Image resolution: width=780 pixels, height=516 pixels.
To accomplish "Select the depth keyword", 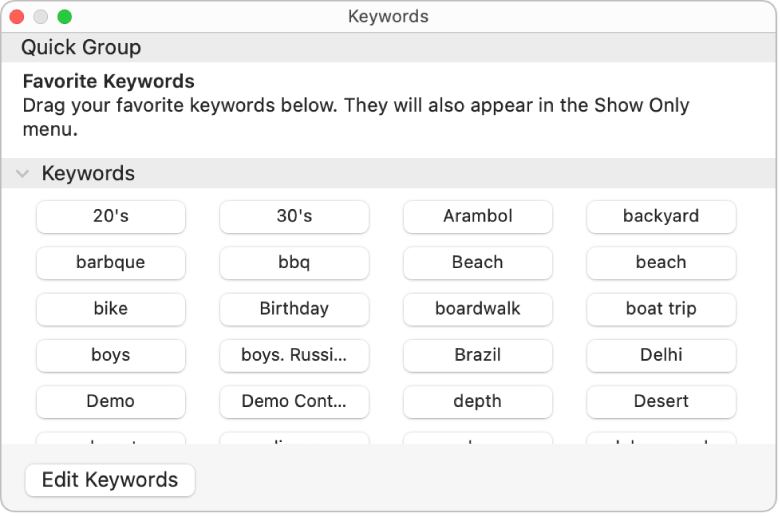I will pos(477,401).
